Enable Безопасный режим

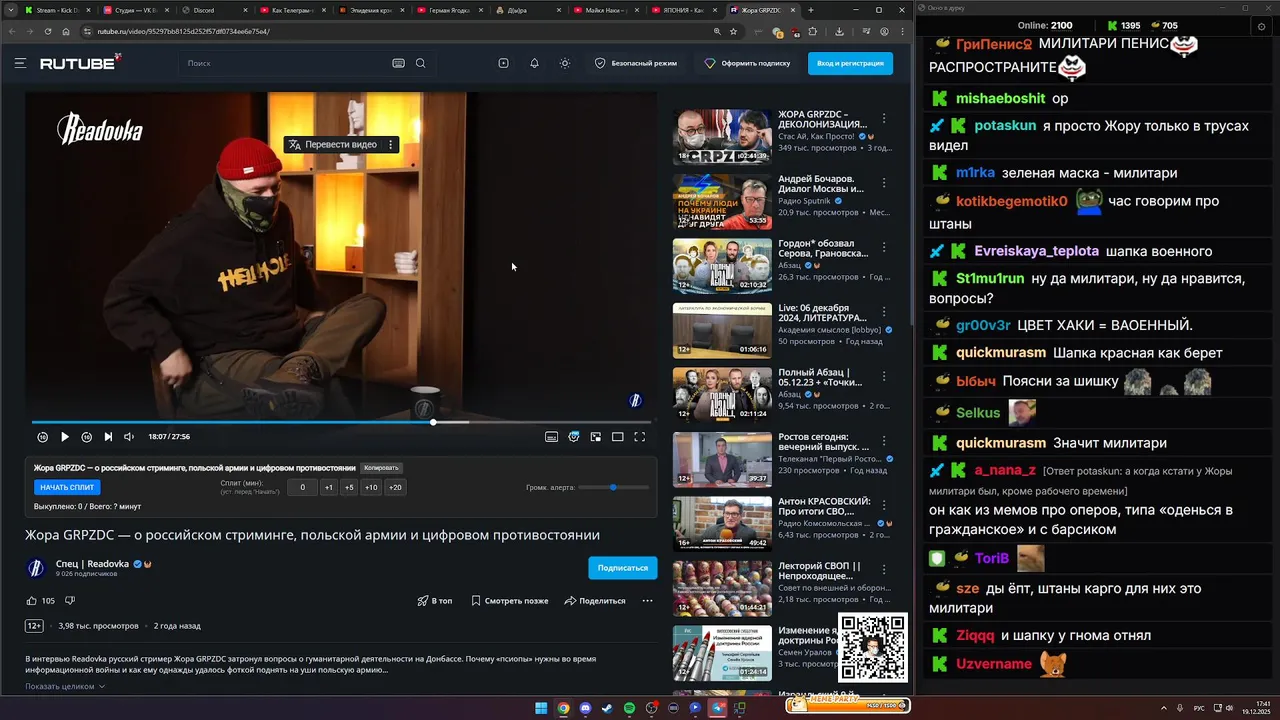(636, 63)
